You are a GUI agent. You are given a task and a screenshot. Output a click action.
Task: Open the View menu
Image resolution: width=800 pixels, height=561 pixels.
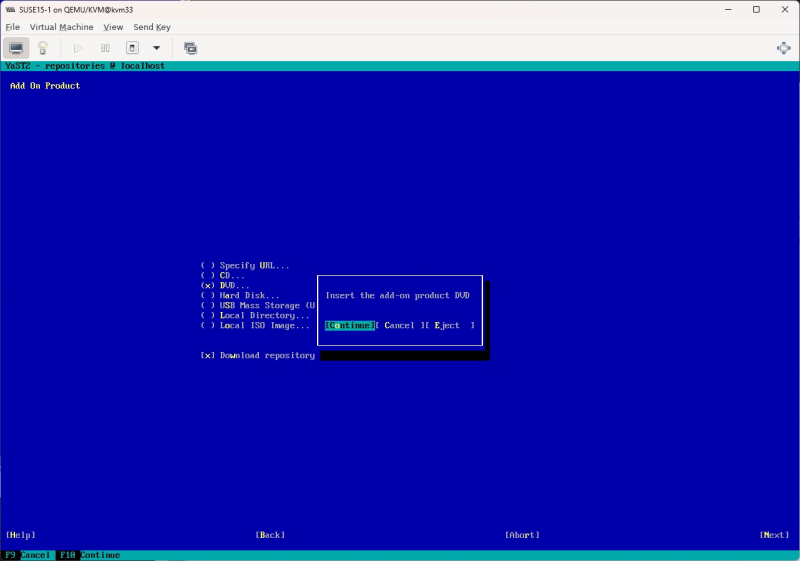click(113, 27)
